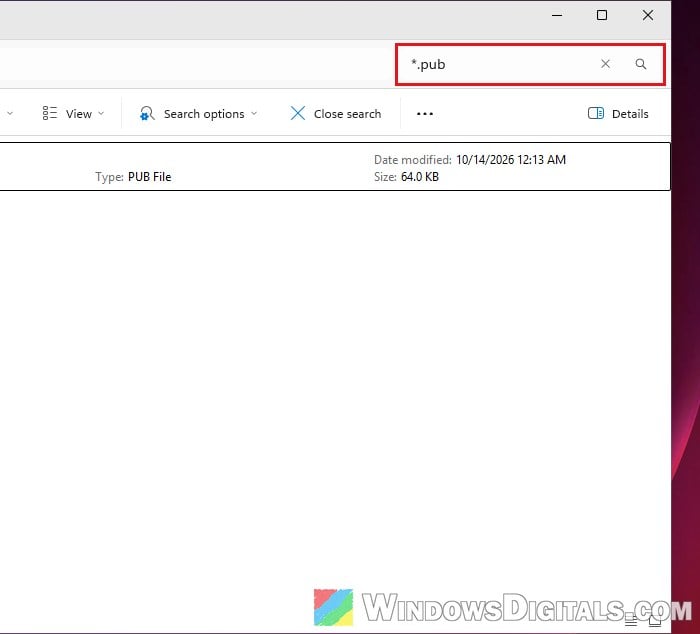700x634 pixels.
Task: Open the View layout menu
Action: point(73,114)
